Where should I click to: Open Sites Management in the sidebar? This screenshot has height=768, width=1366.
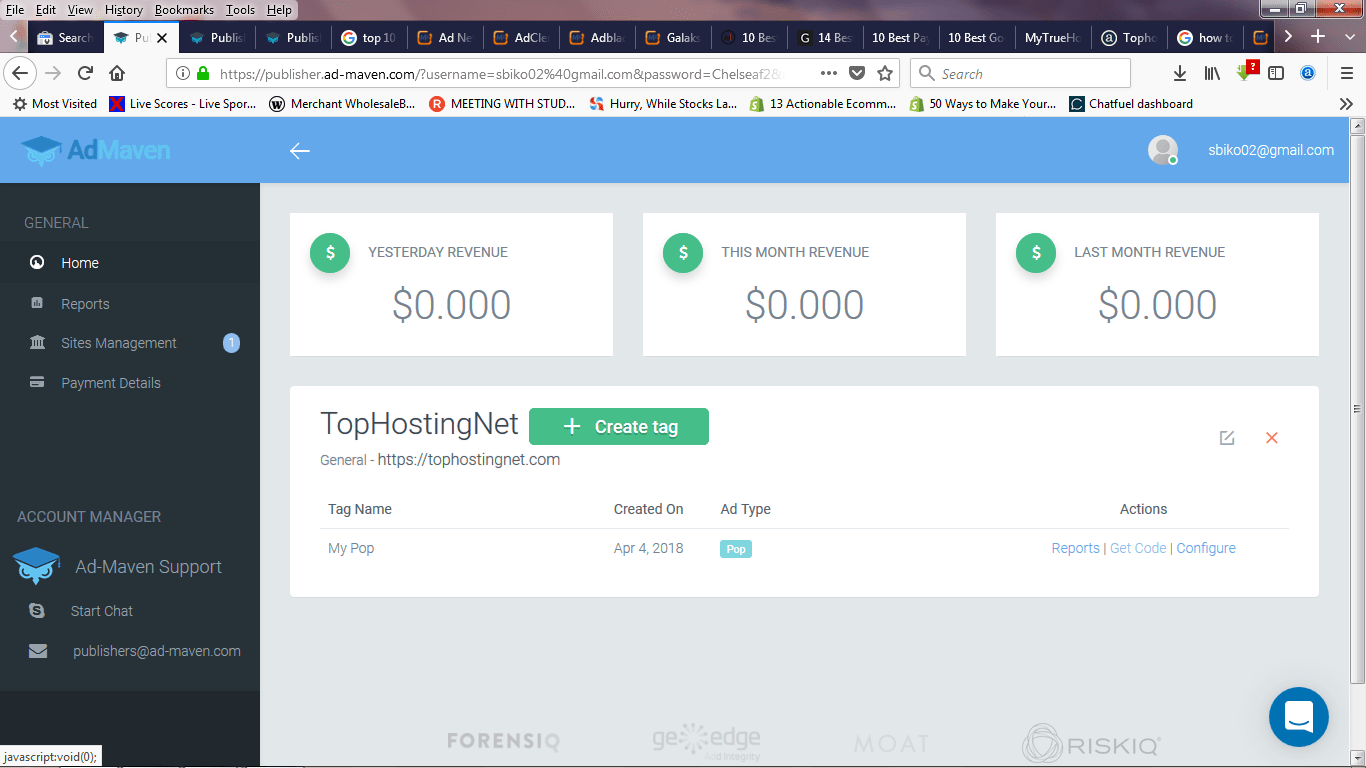pyautogui.click(x=130, y=343)
